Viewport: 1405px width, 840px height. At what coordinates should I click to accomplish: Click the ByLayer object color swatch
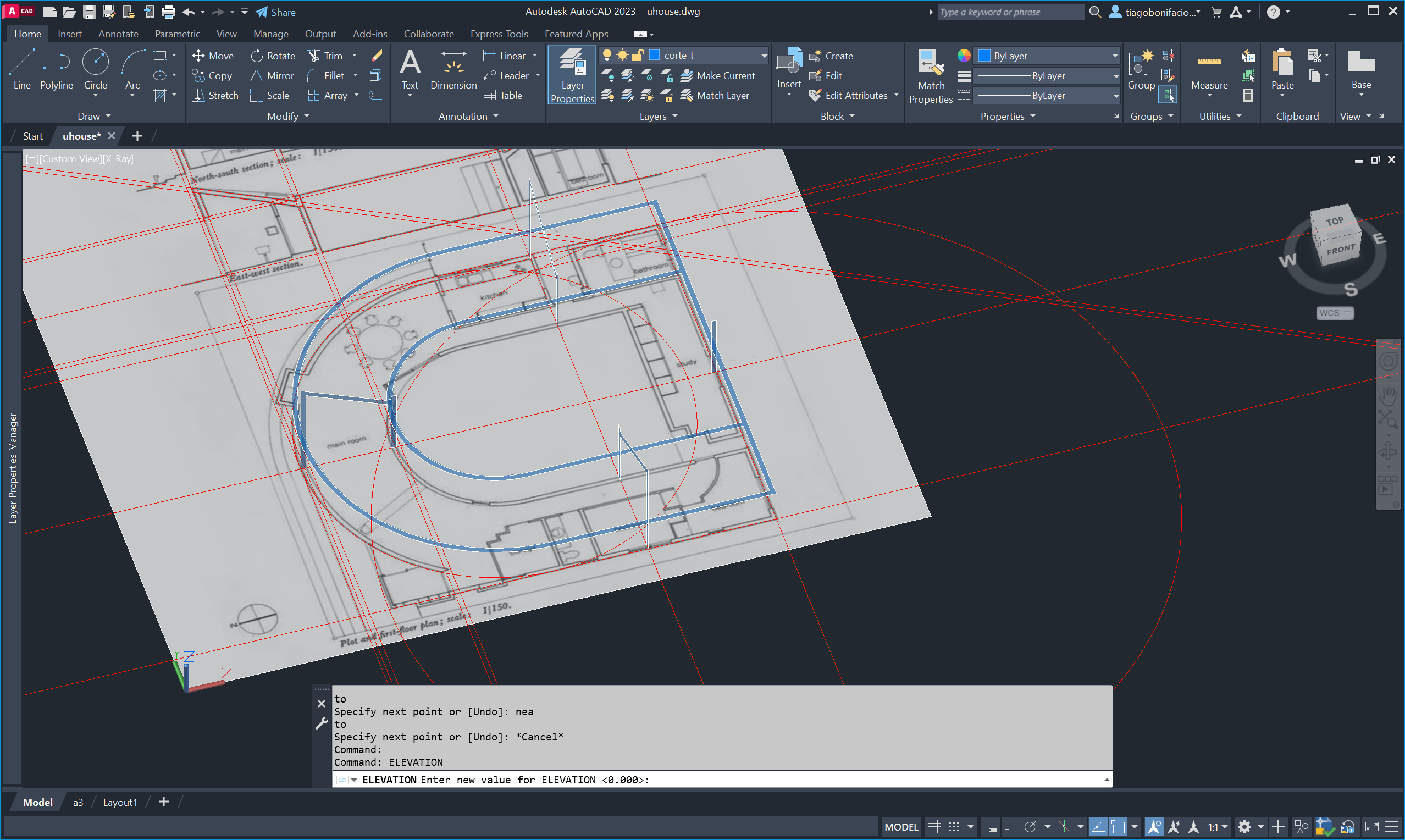click(x=984, y=56)
